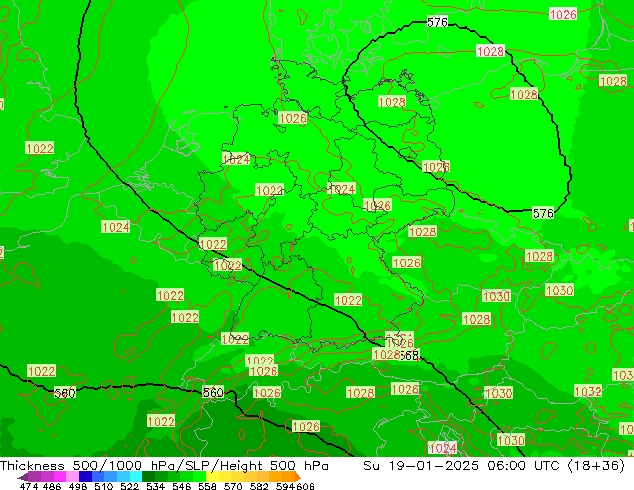634x490 pixels.
Task: Click the legend value '474'
Action: [x=29, y=486]
